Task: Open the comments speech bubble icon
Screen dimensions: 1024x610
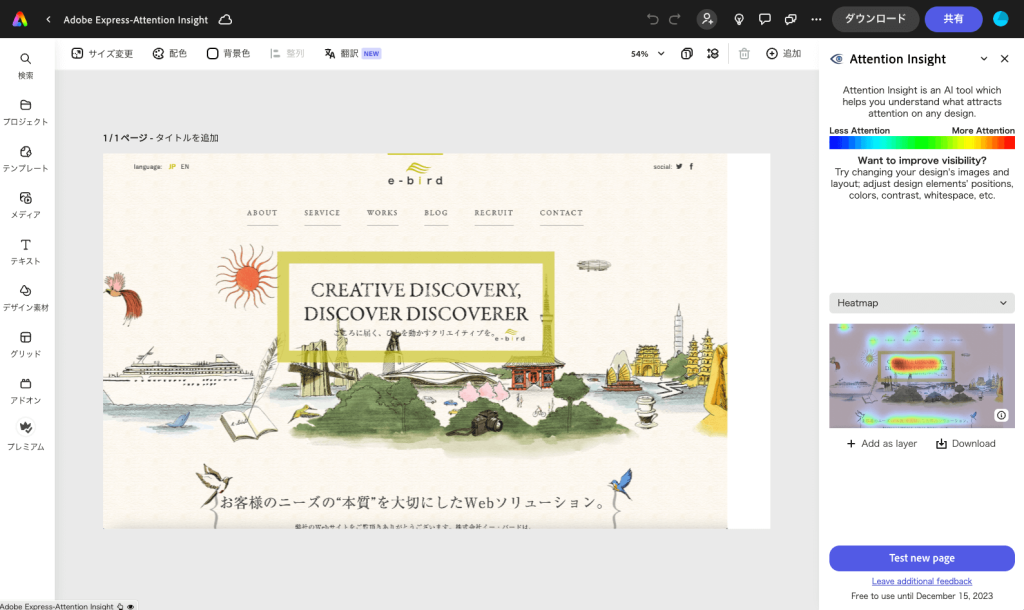Action: [x=765, y=20]
